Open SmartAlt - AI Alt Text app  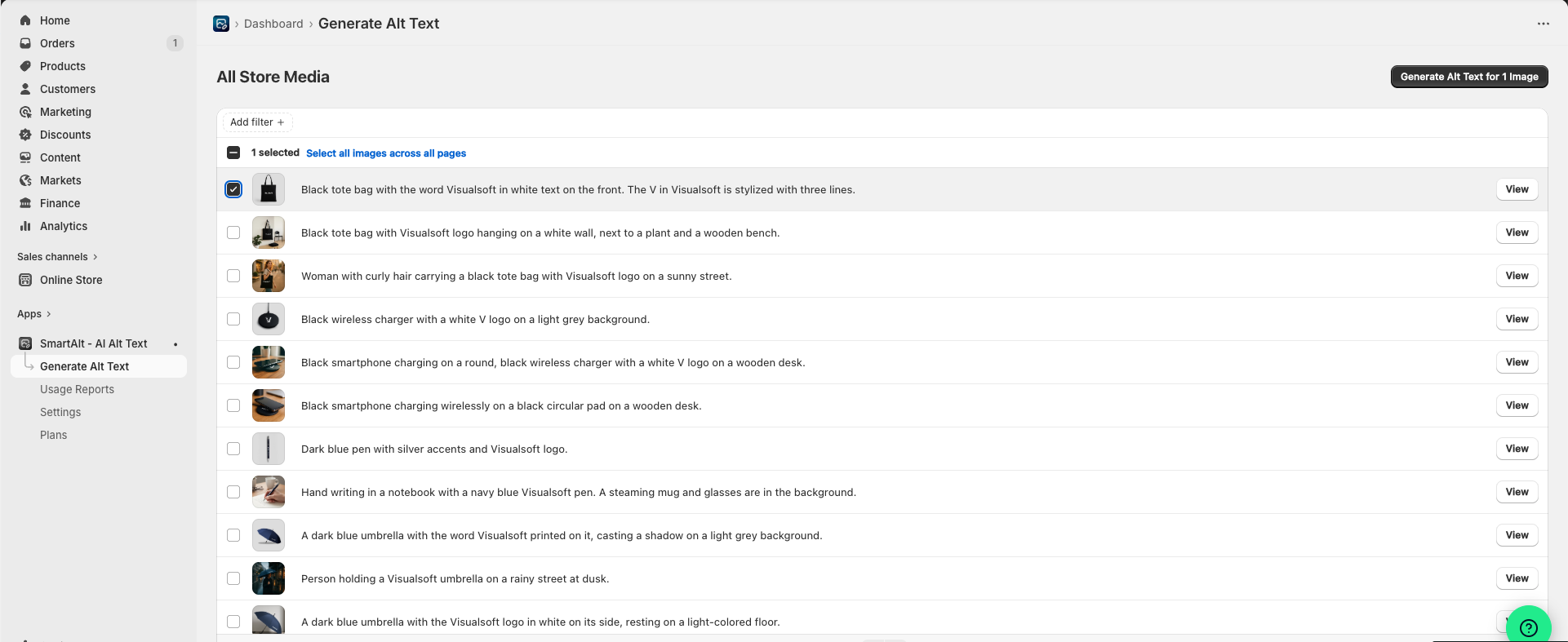94,343
